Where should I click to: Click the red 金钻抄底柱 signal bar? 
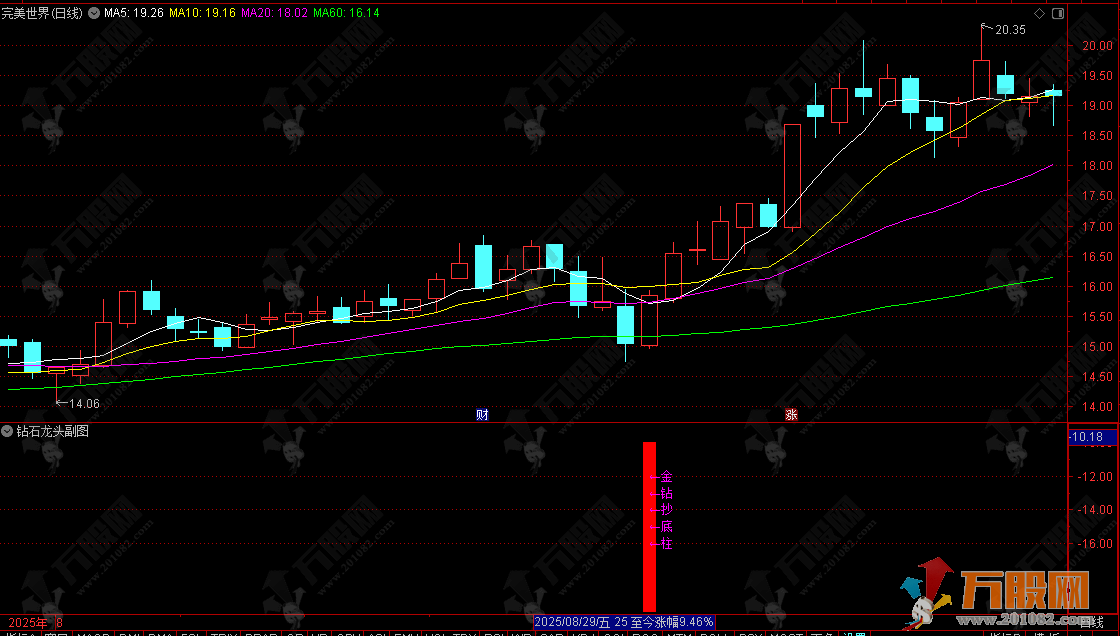(x=649, y=527)
